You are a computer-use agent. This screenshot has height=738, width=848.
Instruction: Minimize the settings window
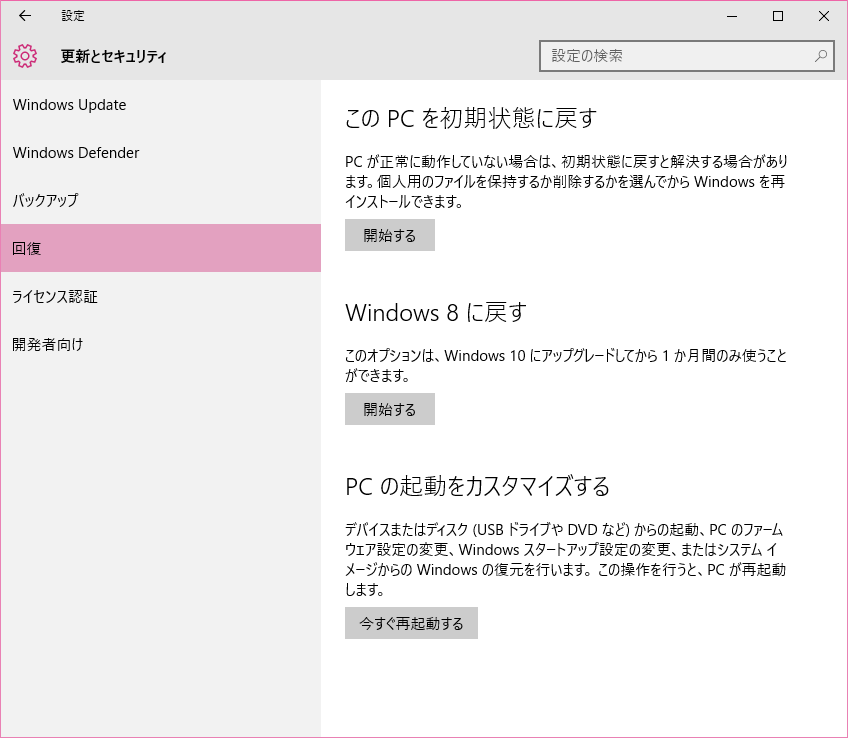pos(732,16)
